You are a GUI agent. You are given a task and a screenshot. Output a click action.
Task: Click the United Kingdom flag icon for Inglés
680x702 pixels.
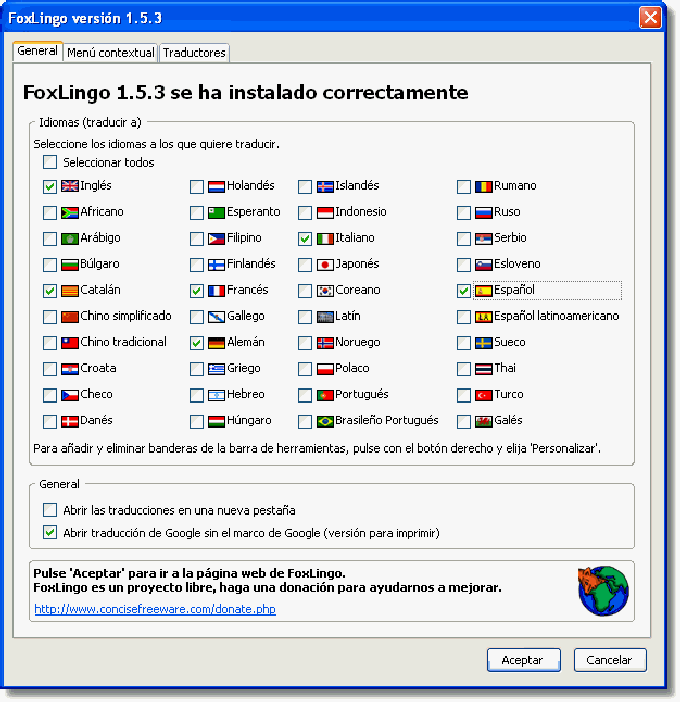point(69,186)
